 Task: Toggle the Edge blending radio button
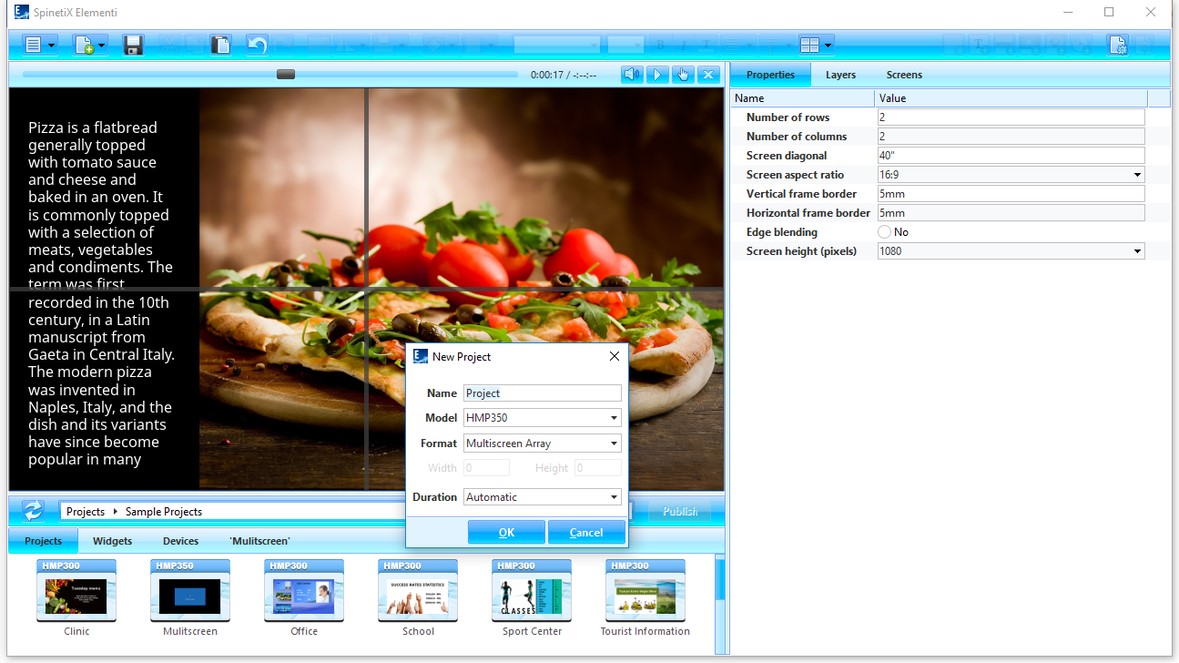point(884,232)
